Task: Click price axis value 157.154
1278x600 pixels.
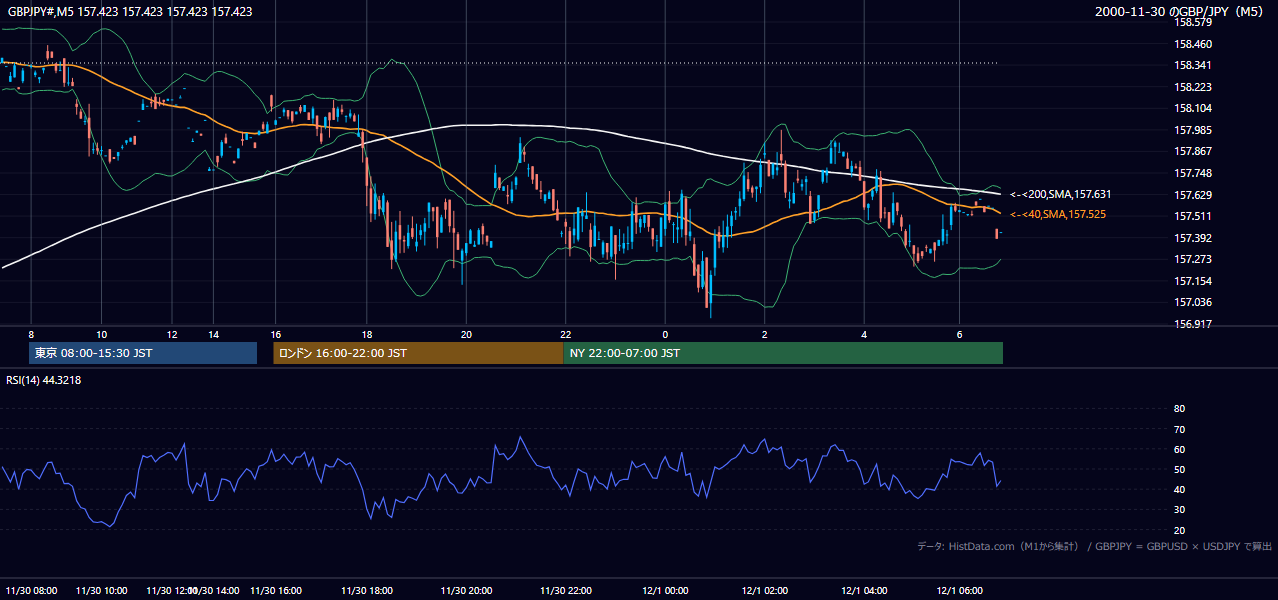Action: [x=1193, y=281]
